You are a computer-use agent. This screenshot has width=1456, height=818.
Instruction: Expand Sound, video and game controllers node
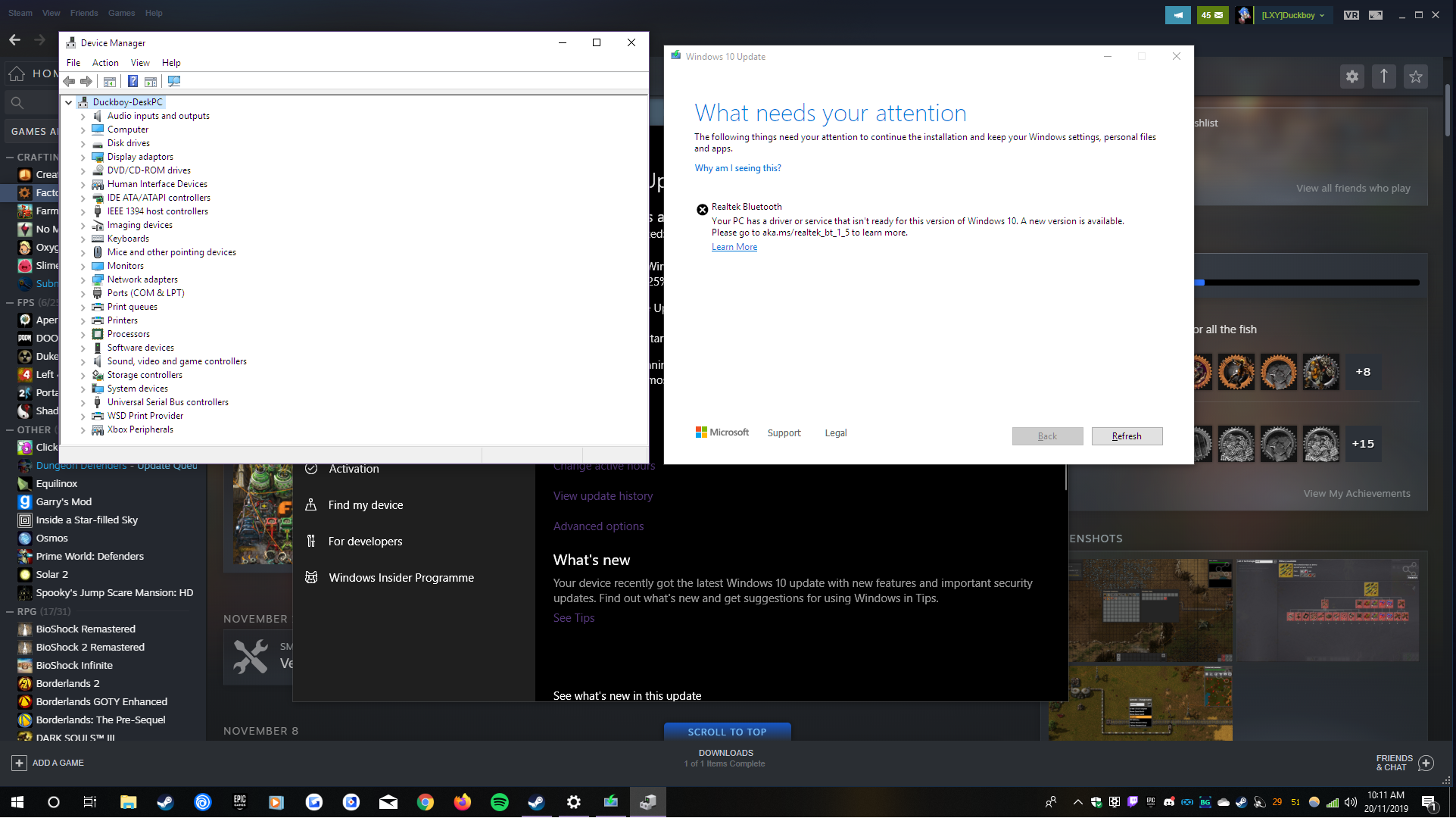pyautogui.click(x=83, y=362)
